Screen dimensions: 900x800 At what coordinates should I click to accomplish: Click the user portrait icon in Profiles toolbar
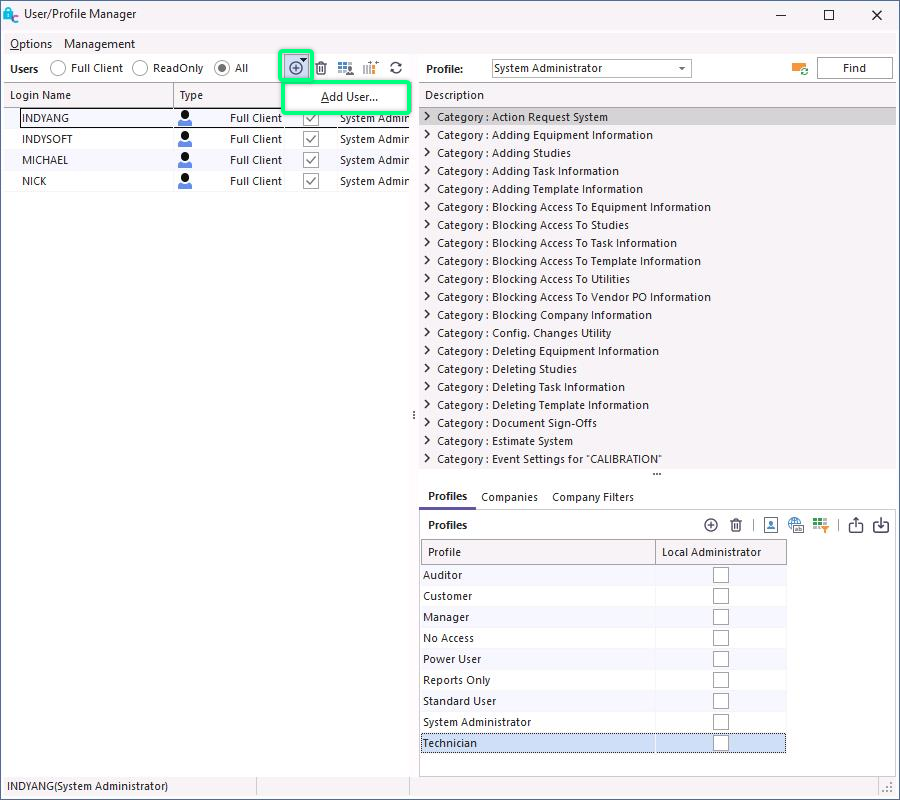[x=771, y=525]
